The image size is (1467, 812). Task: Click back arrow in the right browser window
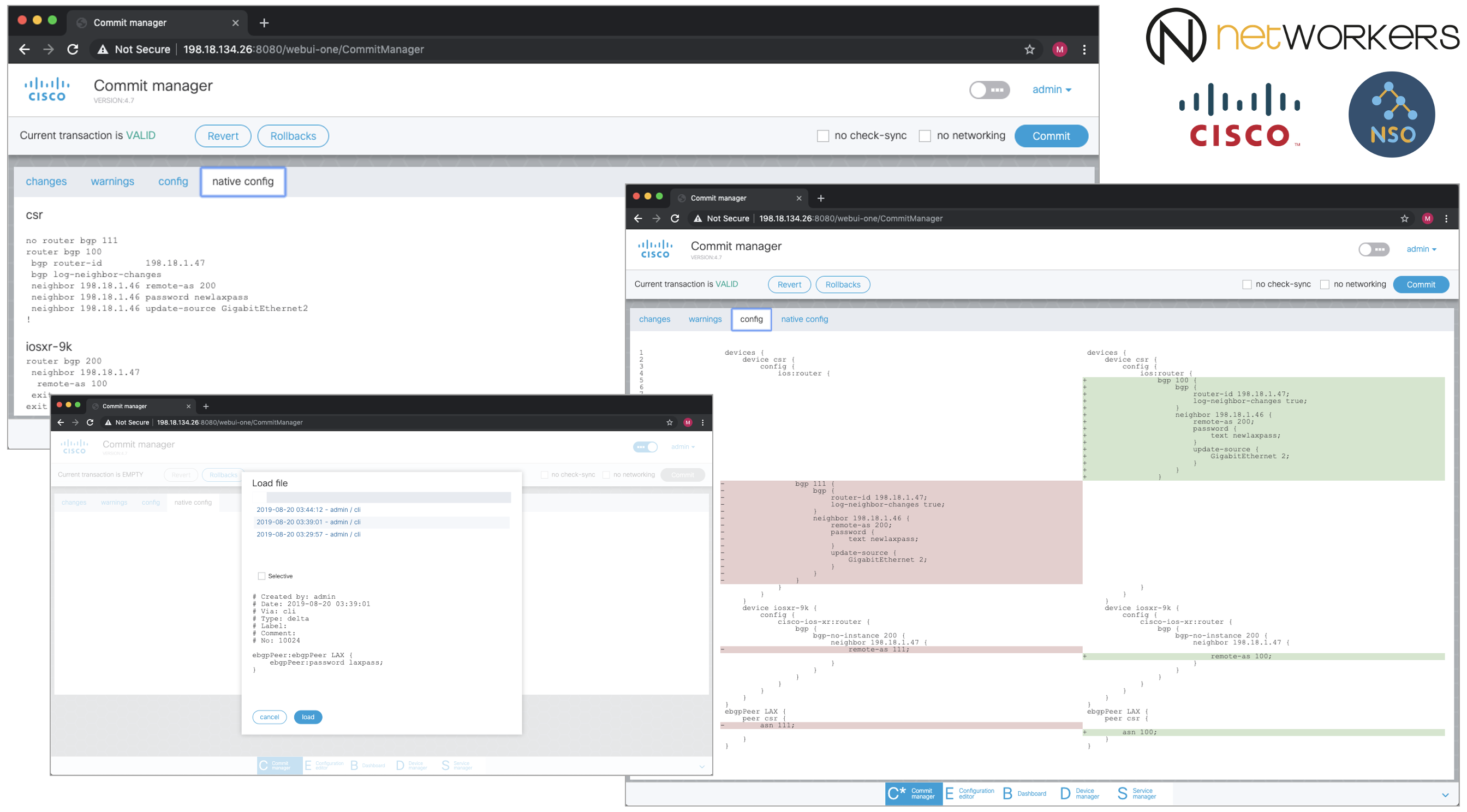pos(638,219)
